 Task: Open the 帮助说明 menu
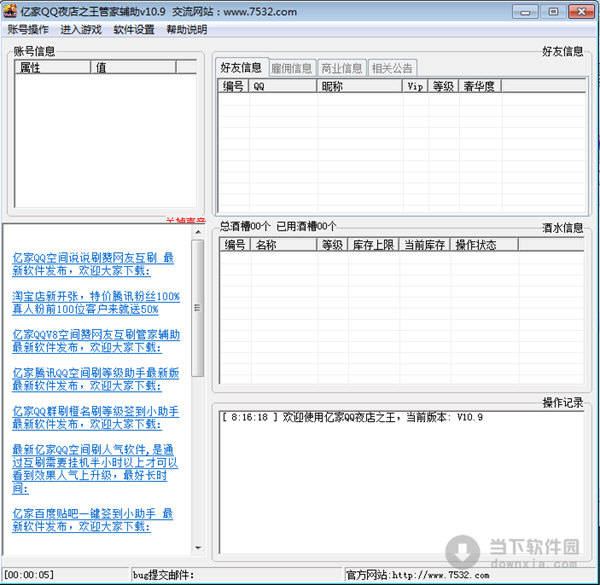pos(187,29)
